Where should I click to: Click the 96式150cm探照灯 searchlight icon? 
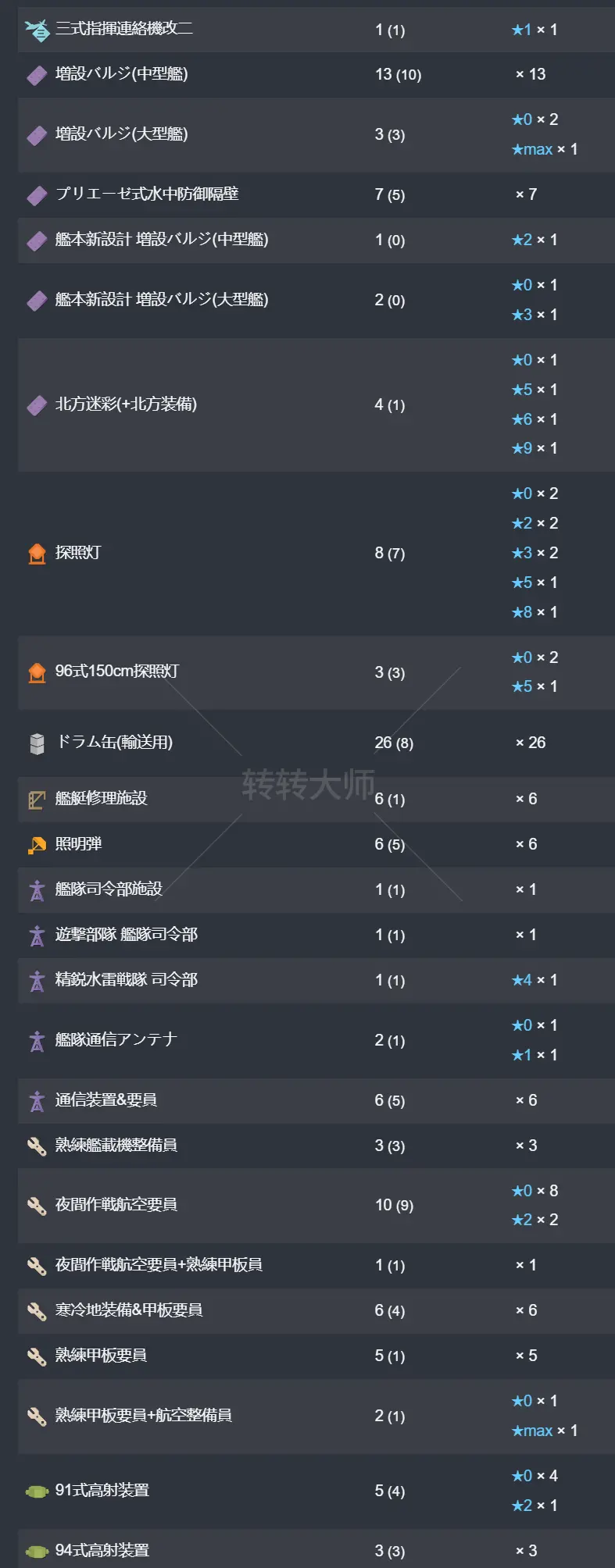[35, 672]
